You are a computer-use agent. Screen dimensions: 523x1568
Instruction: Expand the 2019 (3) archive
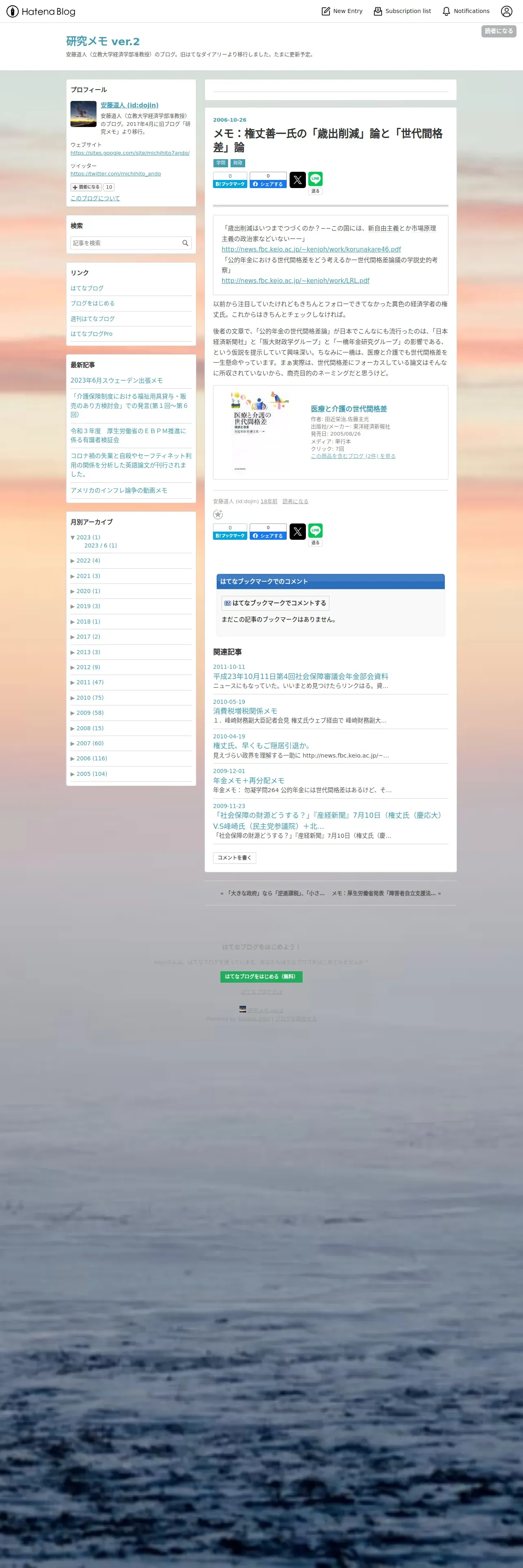pyautogui.click(x=73, y=606)
